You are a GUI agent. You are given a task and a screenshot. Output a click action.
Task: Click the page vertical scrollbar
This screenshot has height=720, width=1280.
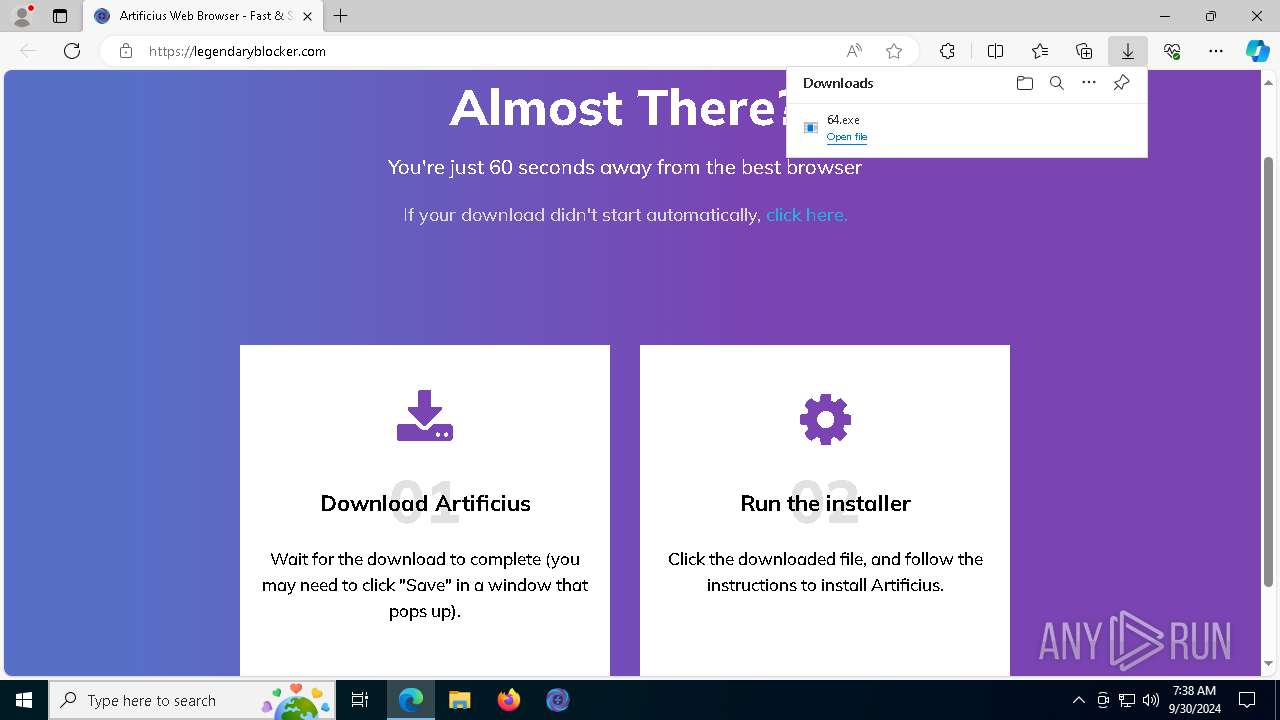[1269, 370]
